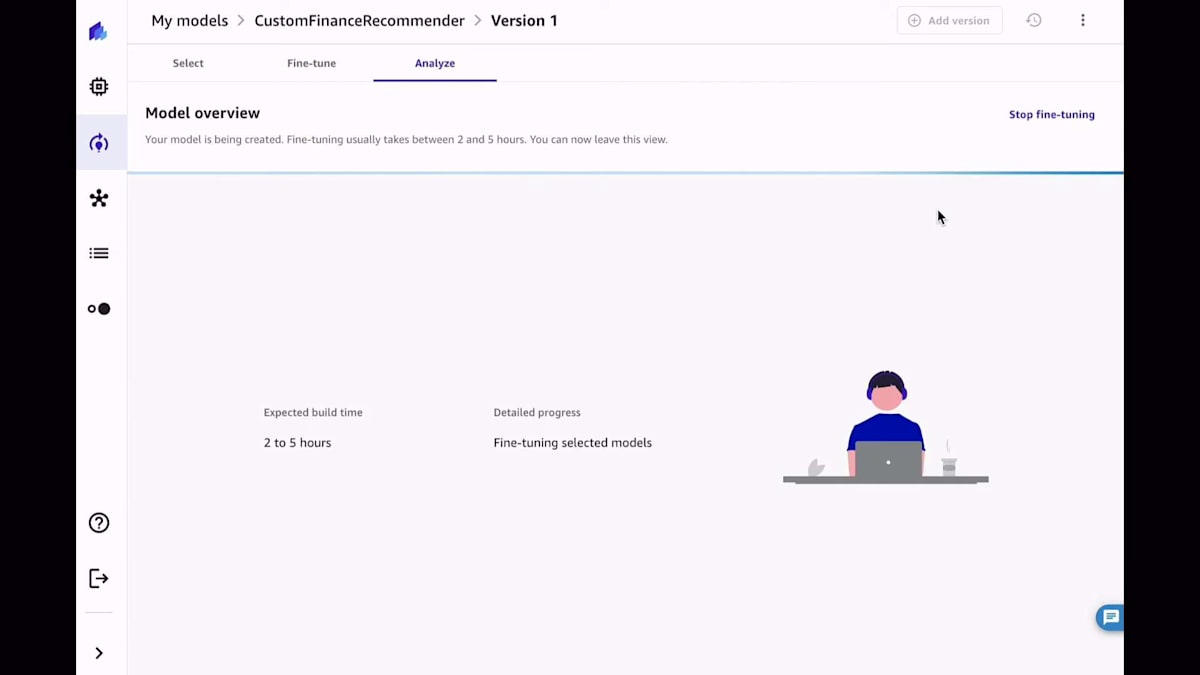This screenshot has height=675, width=1200.
Task: Click Stop fine-tuning
Action: coord(1052,115)
